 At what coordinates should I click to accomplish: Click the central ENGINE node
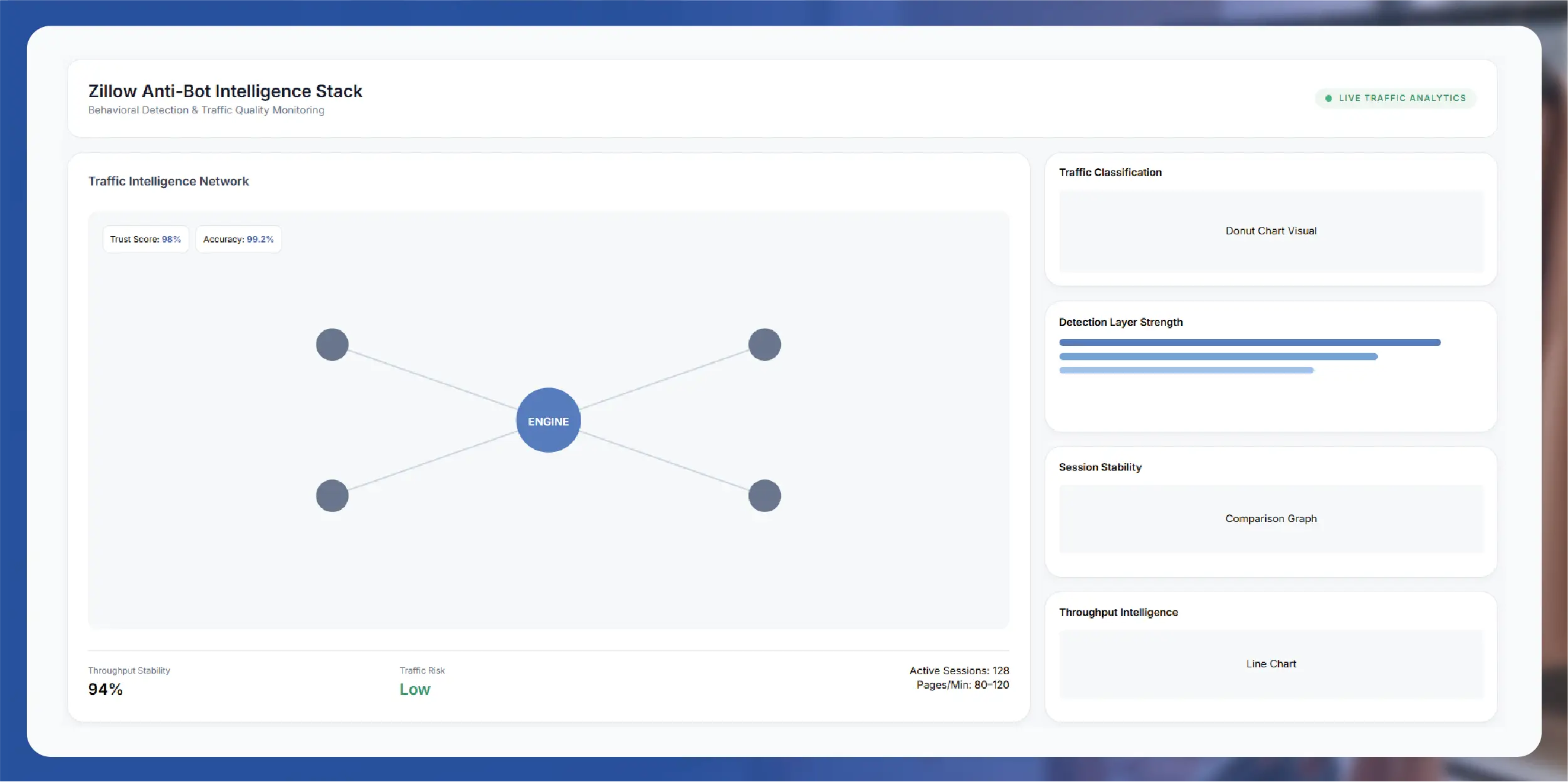(549, 420)
